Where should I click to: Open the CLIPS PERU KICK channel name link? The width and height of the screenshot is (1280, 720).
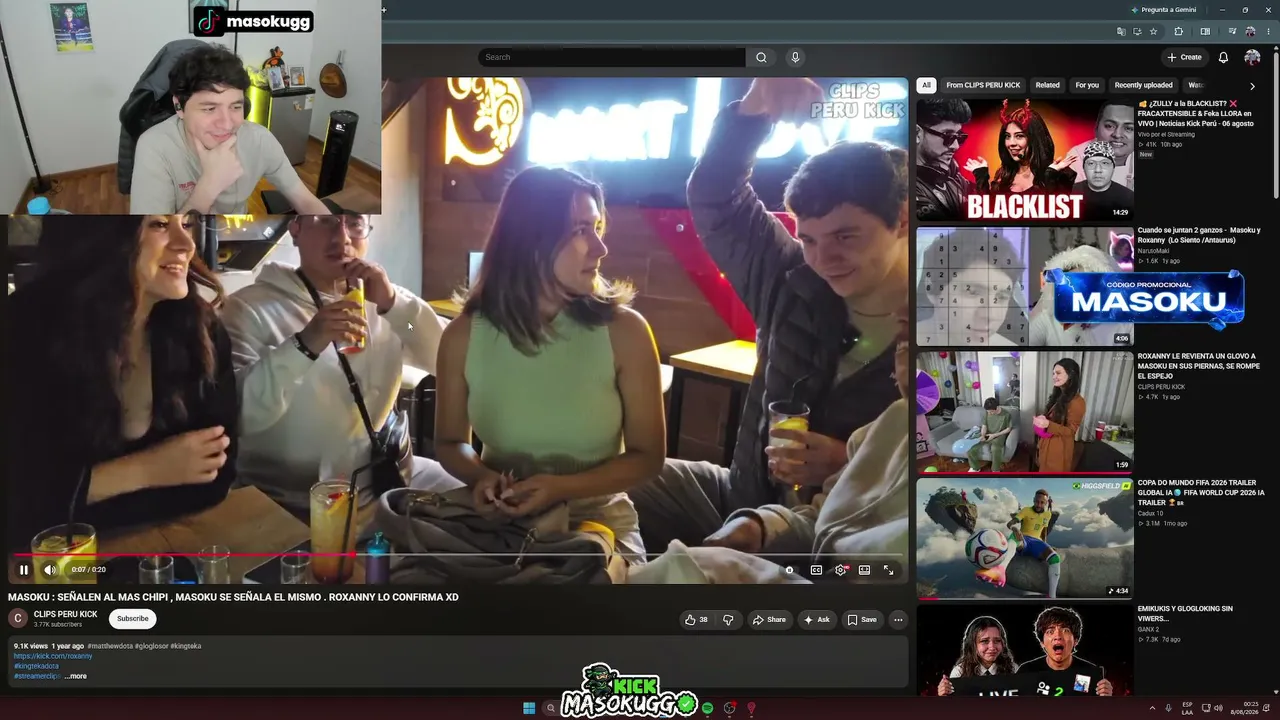tap(66, 614)
